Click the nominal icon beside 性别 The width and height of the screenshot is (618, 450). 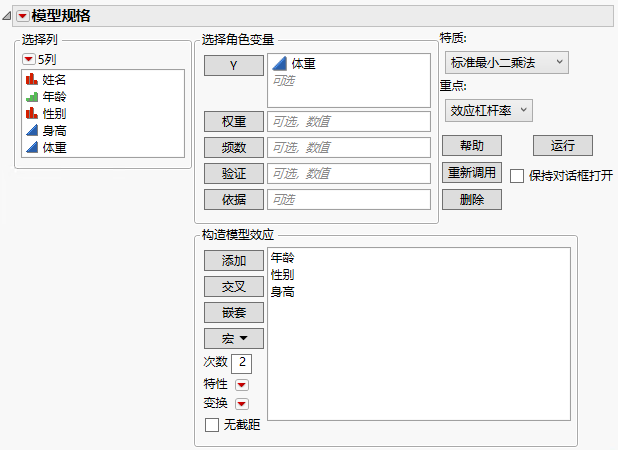point(32,113)
